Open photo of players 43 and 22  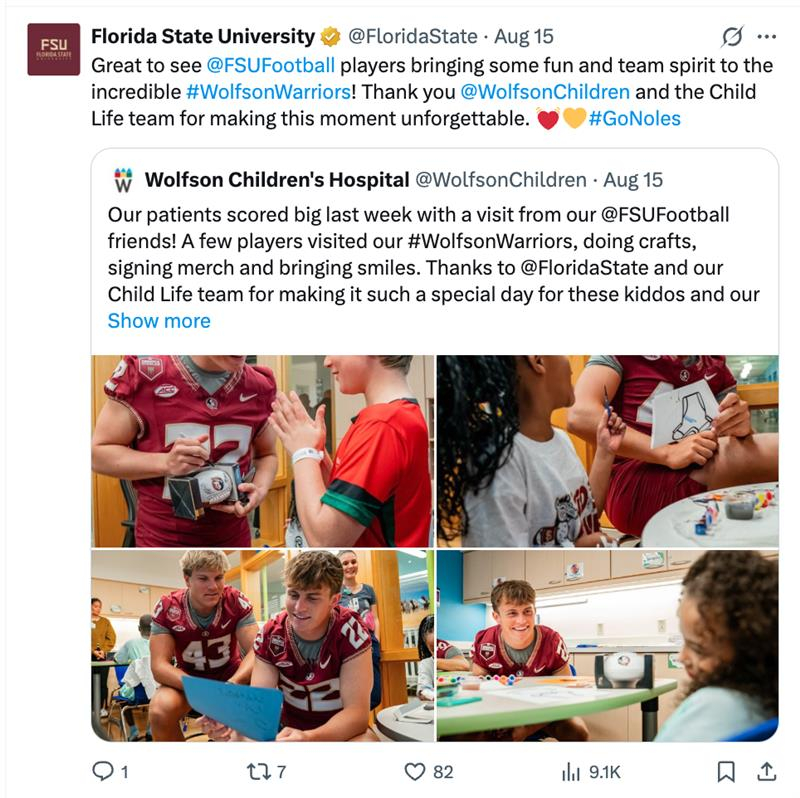pyautogui.click(x=262, y=646)
